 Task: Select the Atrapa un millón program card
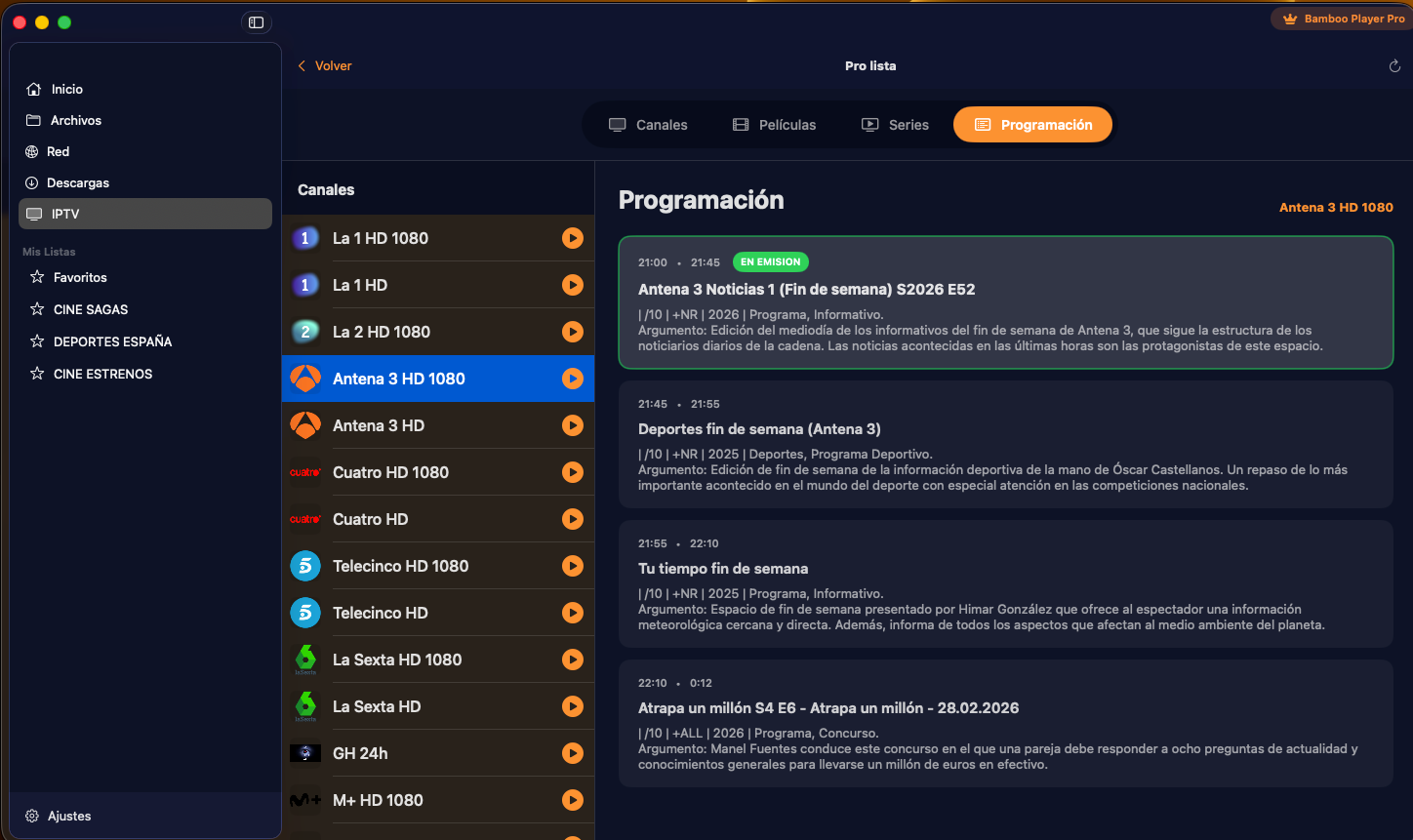[x=1005, y=723]
